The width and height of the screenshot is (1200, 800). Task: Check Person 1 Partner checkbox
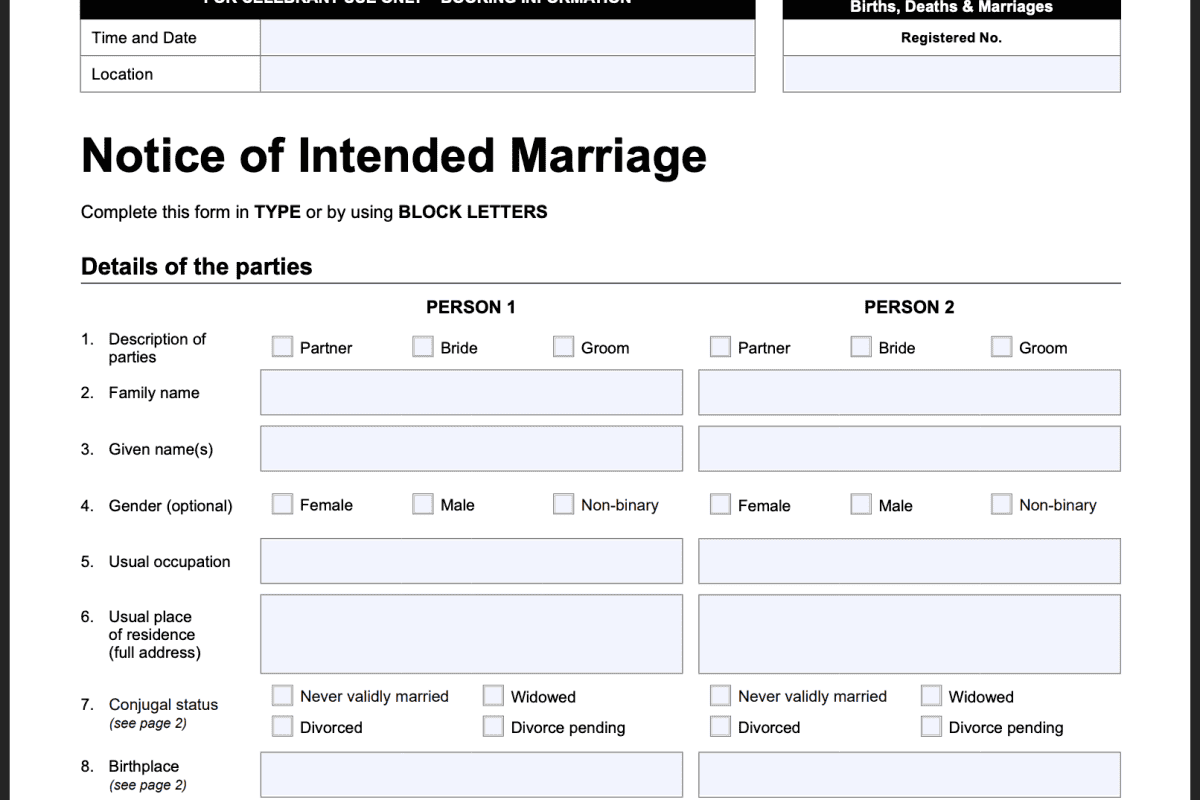click(x=282, y=347)
